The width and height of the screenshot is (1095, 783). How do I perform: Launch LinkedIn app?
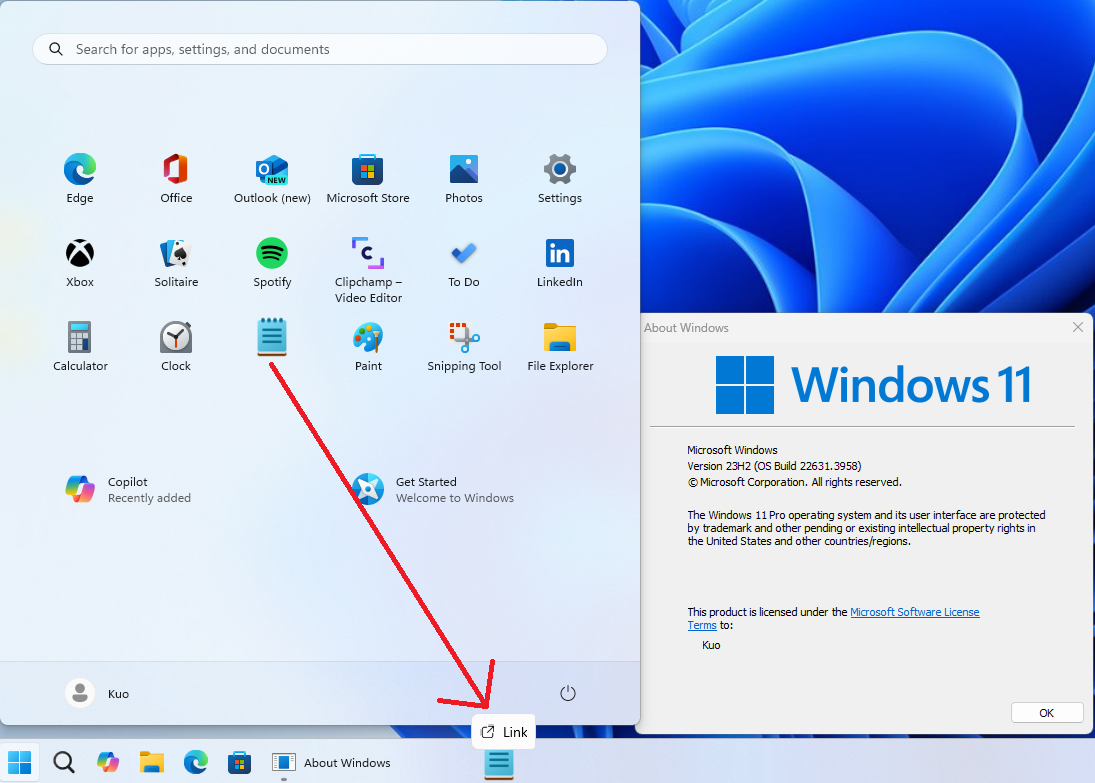tap(559, 263)
